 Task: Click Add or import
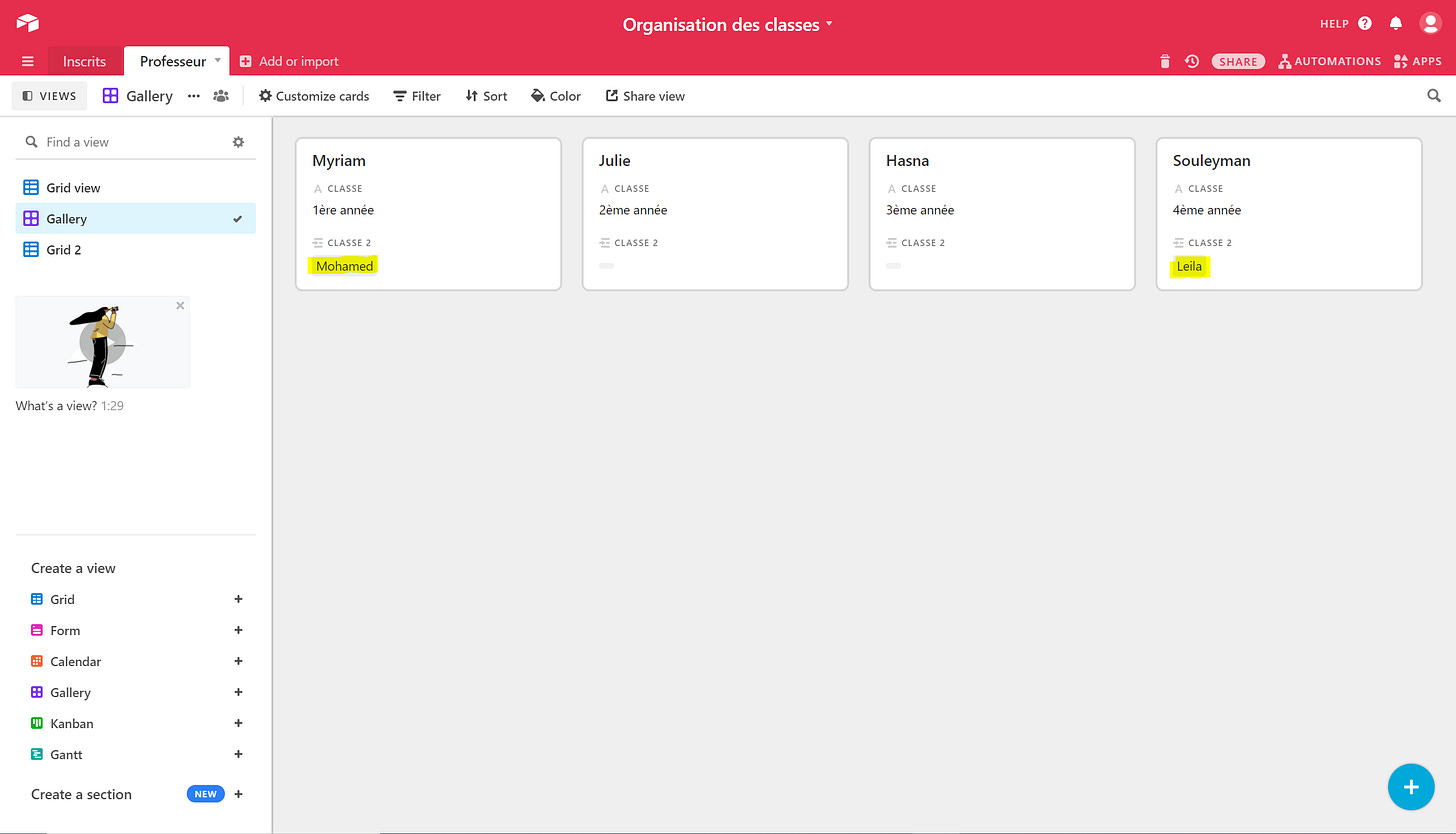click(289, 61)
